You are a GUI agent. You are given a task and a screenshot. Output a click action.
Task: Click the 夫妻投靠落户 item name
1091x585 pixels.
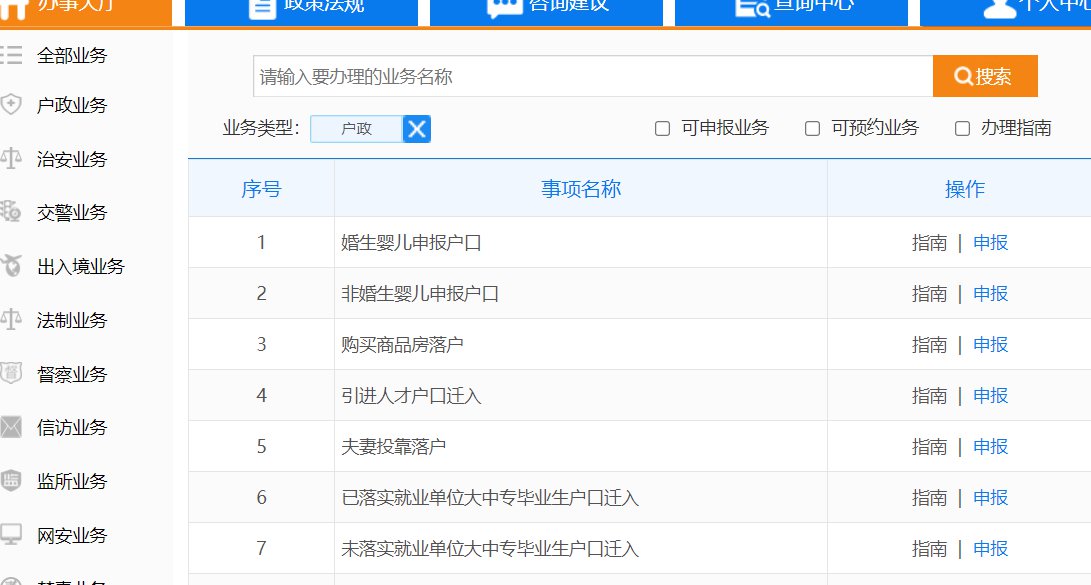[x=393, y=447]
